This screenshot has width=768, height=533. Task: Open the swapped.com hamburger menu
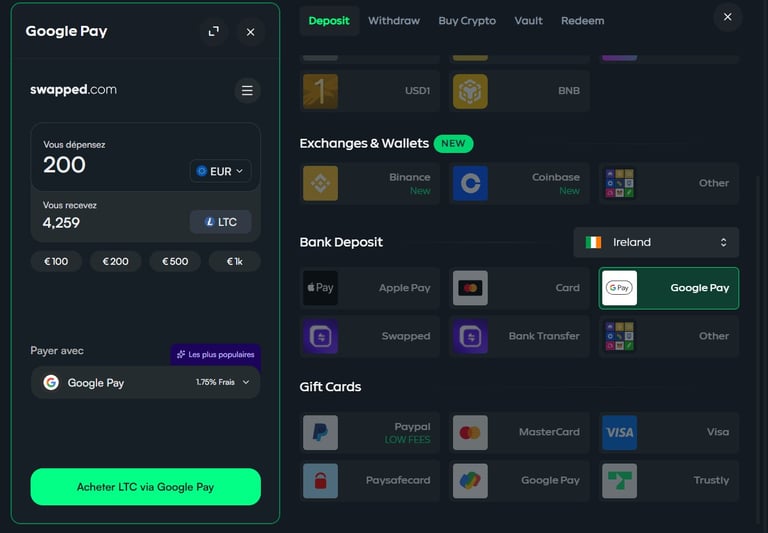click(x=247, y=91)
